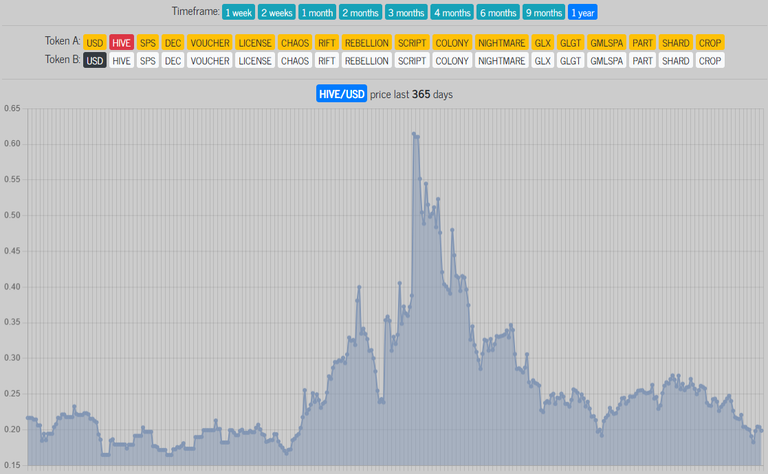768x474 pixels.
Task: Set Token B to DEC
Action: point(173,61)
